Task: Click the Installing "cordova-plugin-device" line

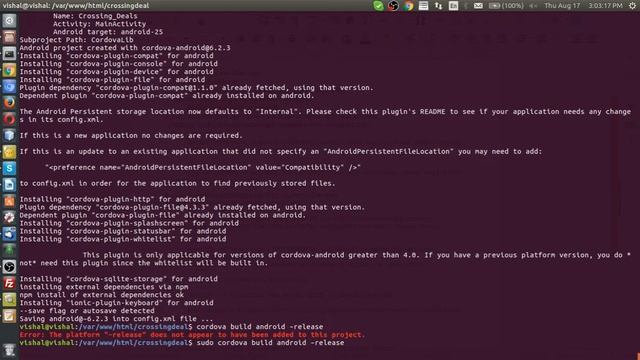Action: pos(116,72)
